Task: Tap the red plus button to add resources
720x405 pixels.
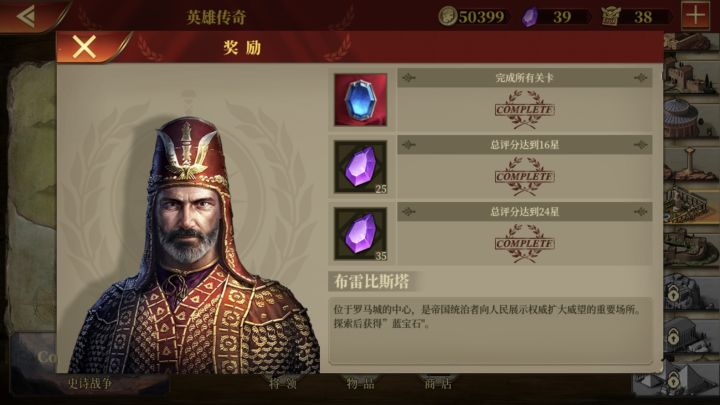Action: [x=695, y=16]
